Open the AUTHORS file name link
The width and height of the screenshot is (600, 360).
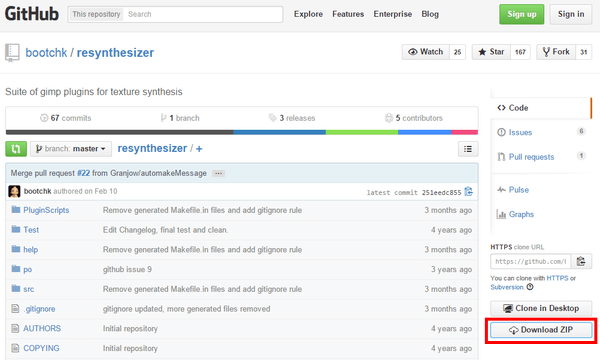[x=42, y=329]
